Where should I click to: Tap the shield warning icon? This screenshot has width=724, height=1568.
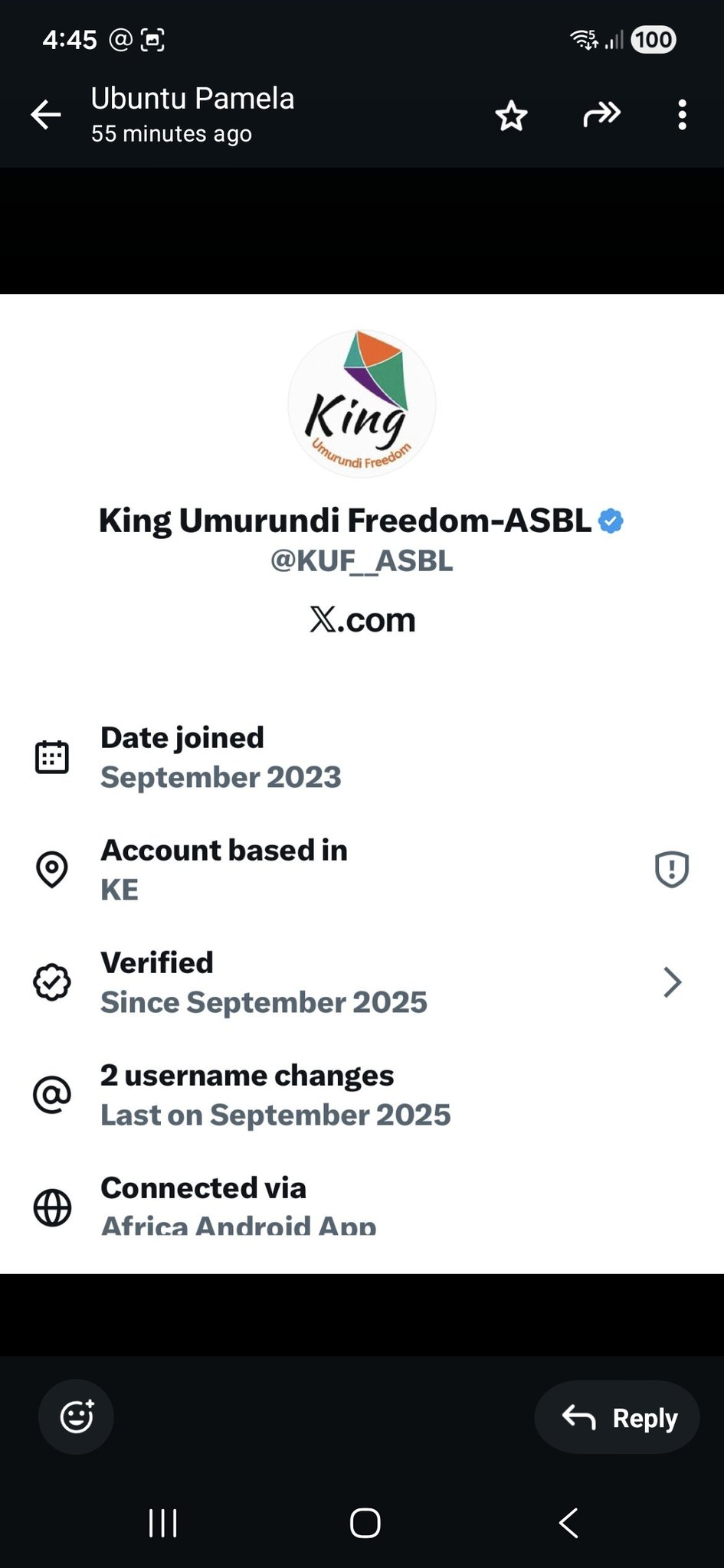tap(672, 870)
